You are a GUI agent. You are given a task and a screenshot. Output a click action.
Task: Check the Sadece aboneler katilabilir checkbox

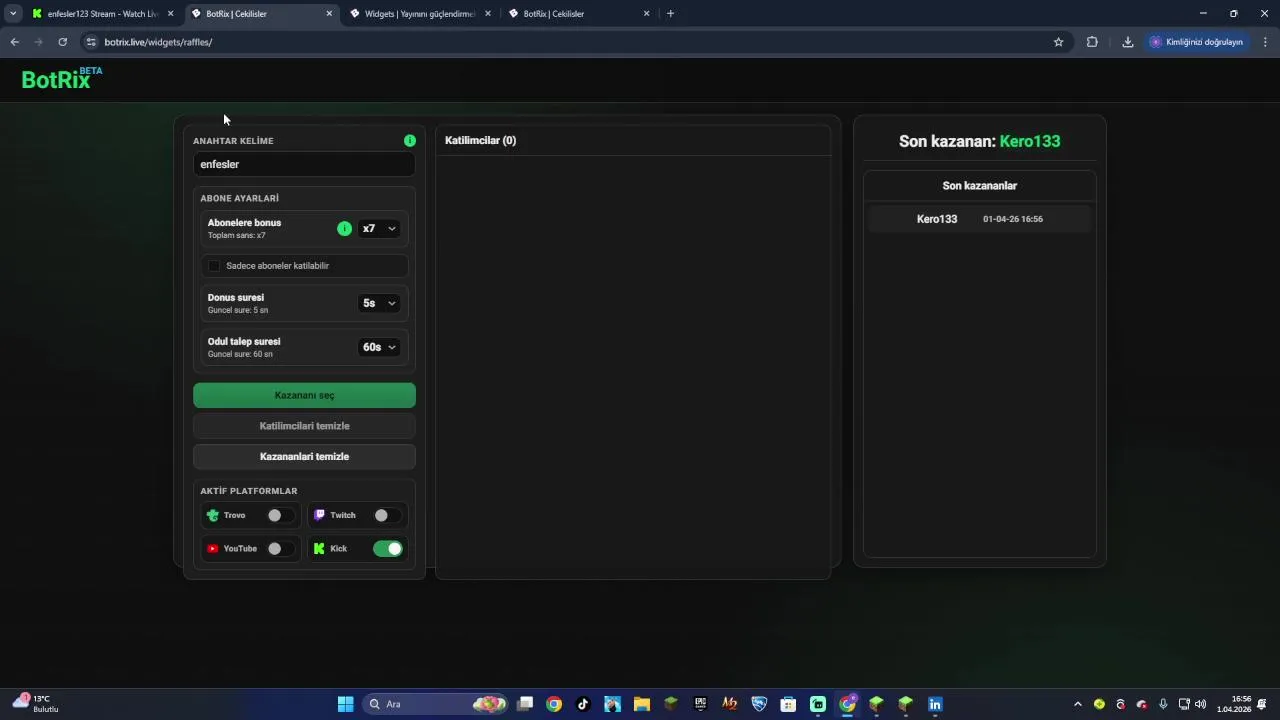point(214,266)
